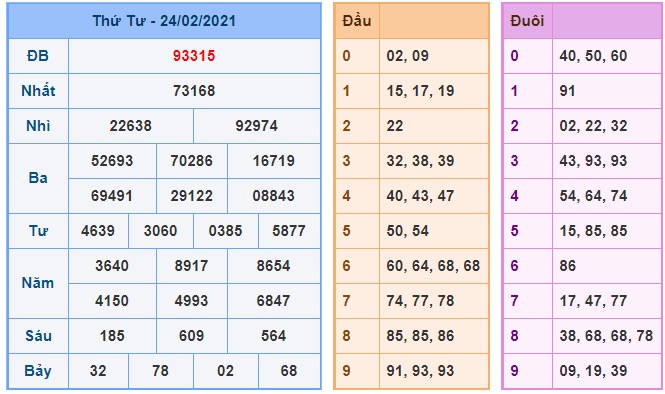
Task: Select the 'Bảy' prize label
Action: point(38,371)
